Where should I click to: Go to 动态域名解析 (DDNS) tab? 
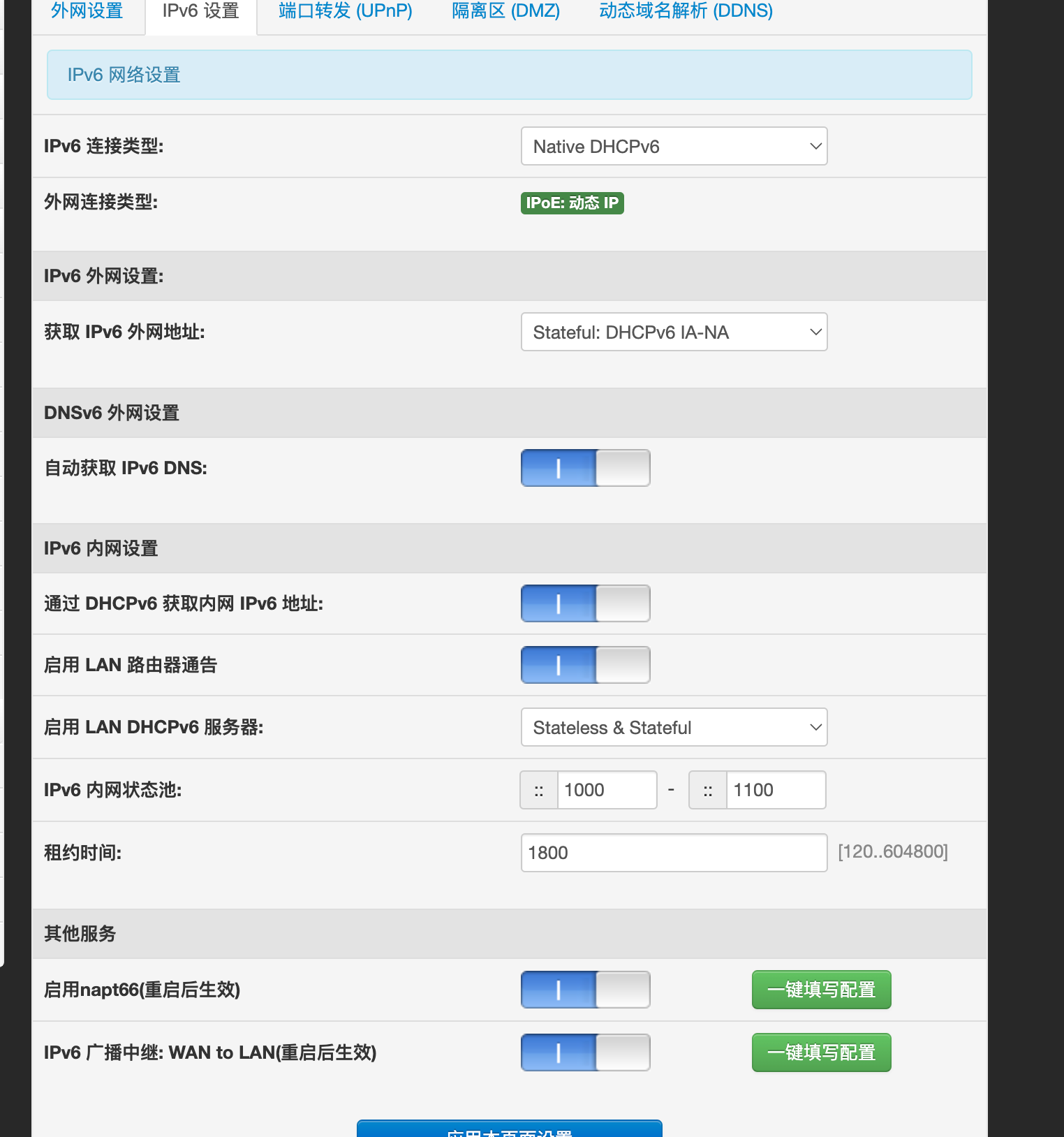(686, 11)
